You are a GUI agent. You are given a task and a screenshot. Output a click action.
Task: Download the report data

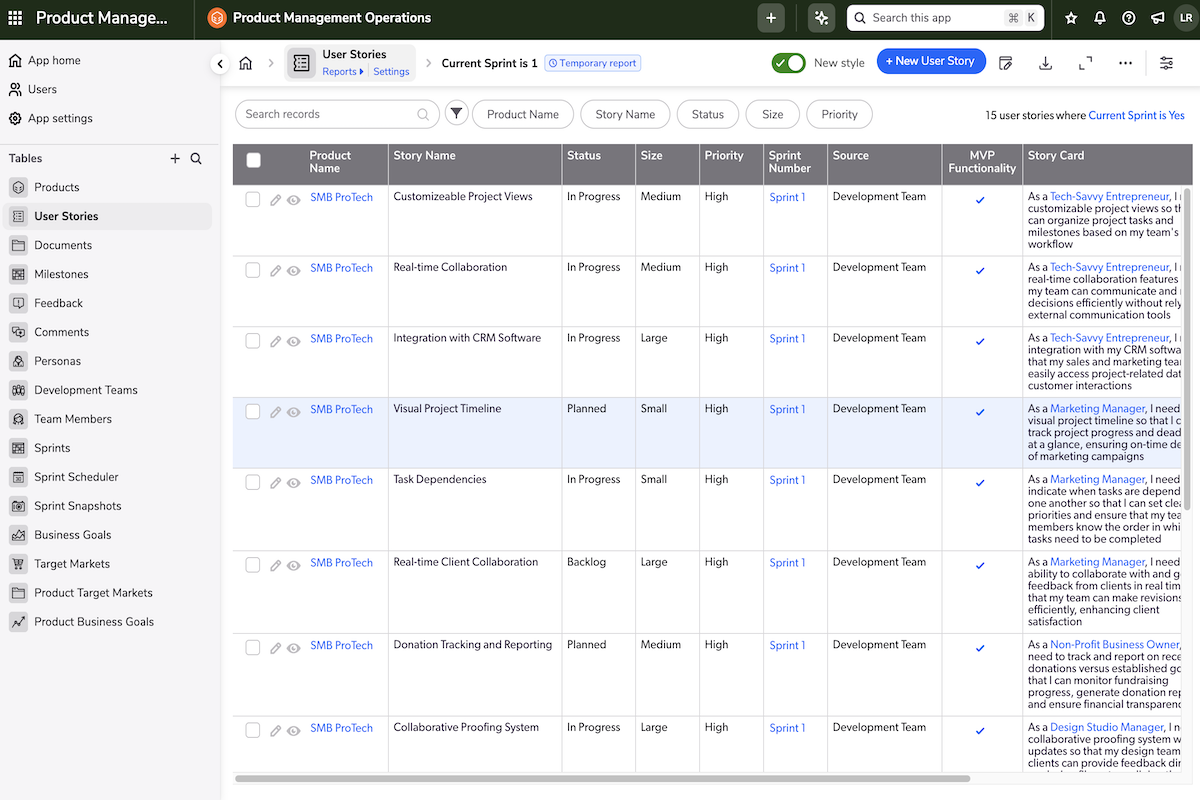pos(1045,62)
